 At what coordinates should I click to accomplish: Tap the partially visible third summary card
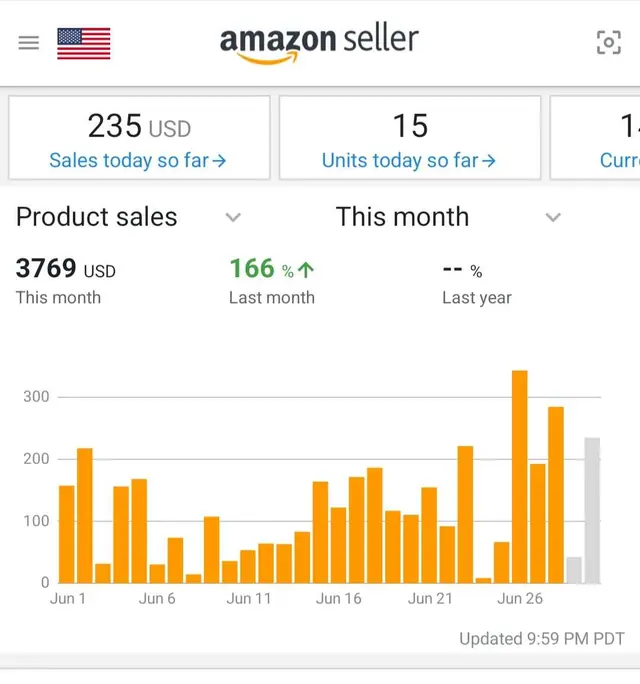[x=595, y=137]
